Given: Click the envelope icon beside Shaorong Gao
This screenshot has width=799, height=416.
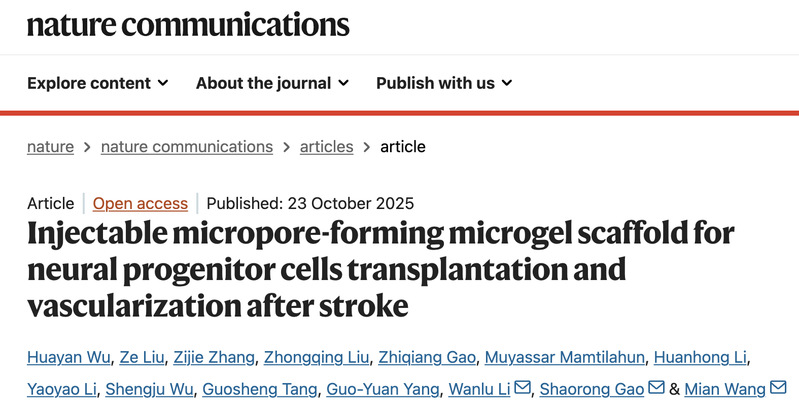Looking at the screenshot, I should (x=656, y=388).
